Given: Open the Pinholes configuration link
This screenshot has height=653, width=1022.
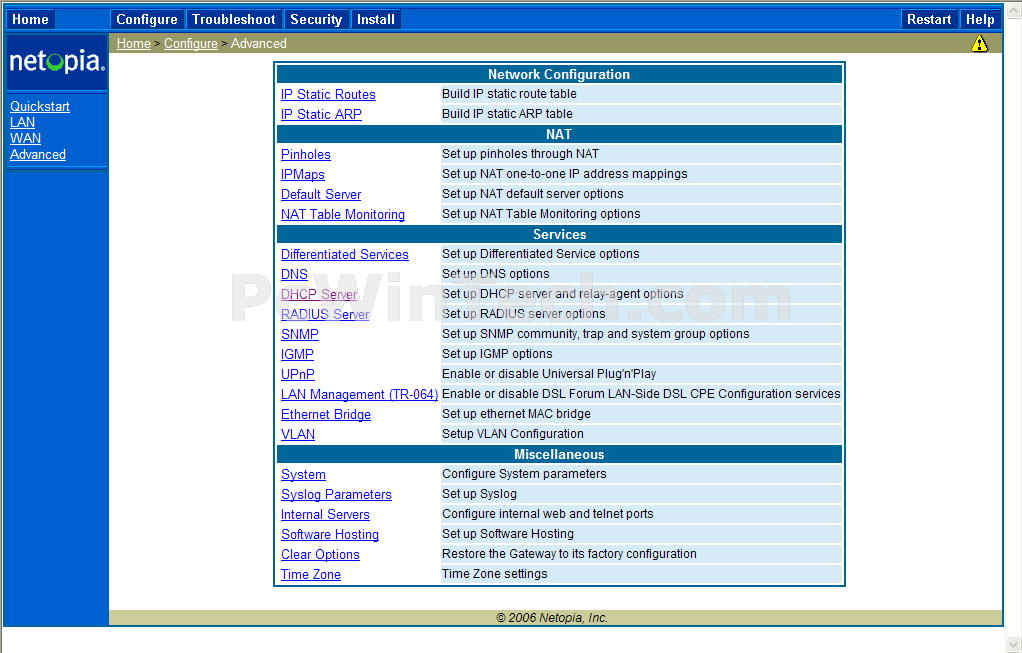Looking at the screenshot, I should [x=306, y=154].
